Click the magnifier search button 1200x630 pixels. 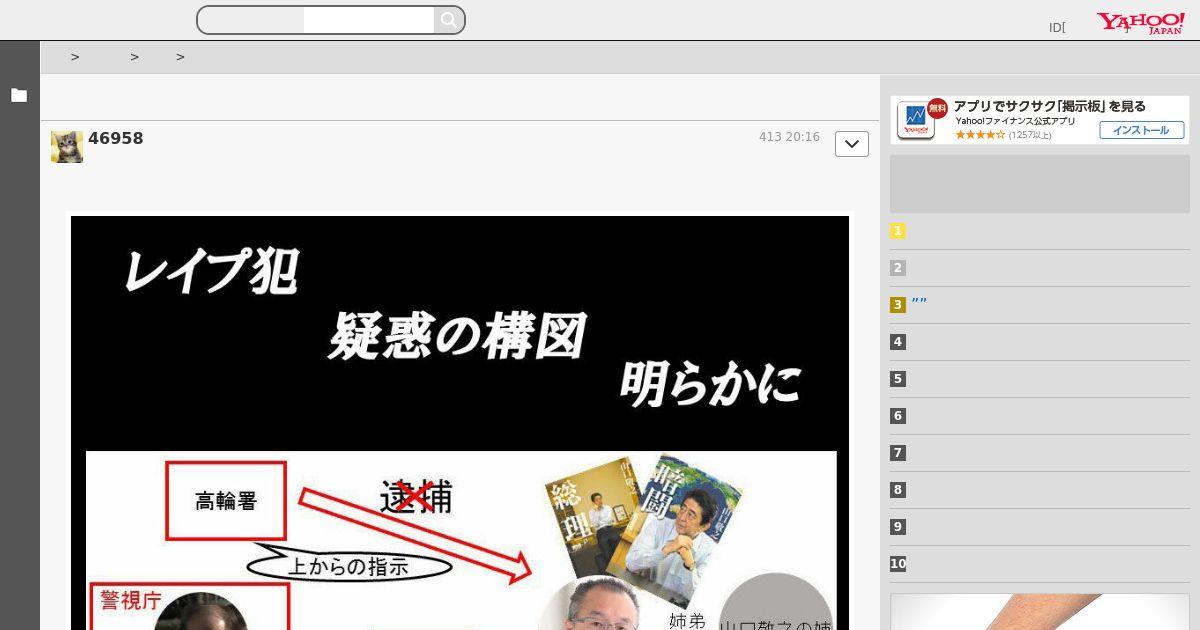(x=449, y=20)
